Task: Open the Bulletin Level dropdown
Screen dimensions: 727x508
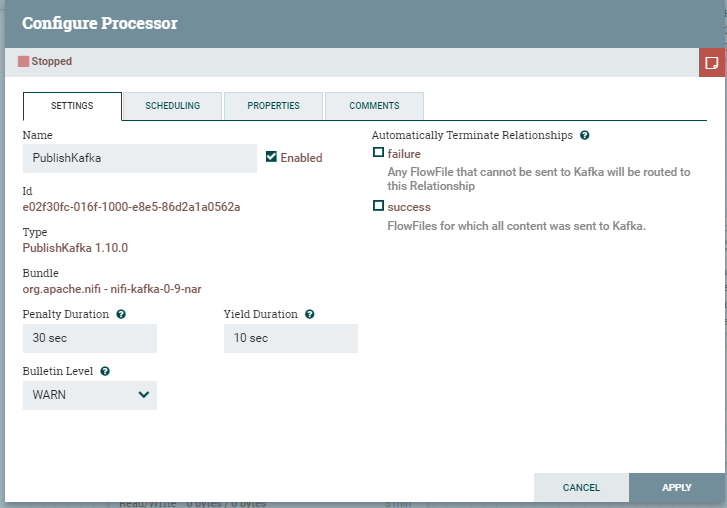Action: [x=89, y=395]
